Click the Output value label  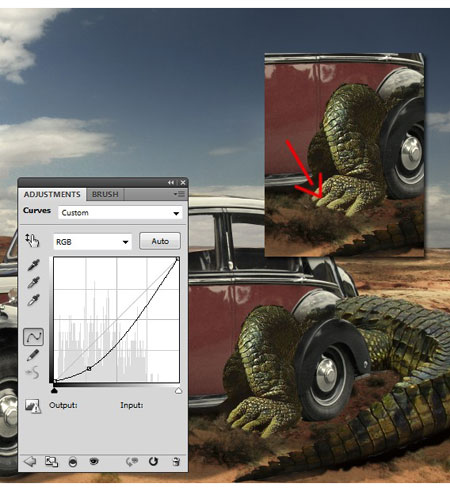pos(63,405)
